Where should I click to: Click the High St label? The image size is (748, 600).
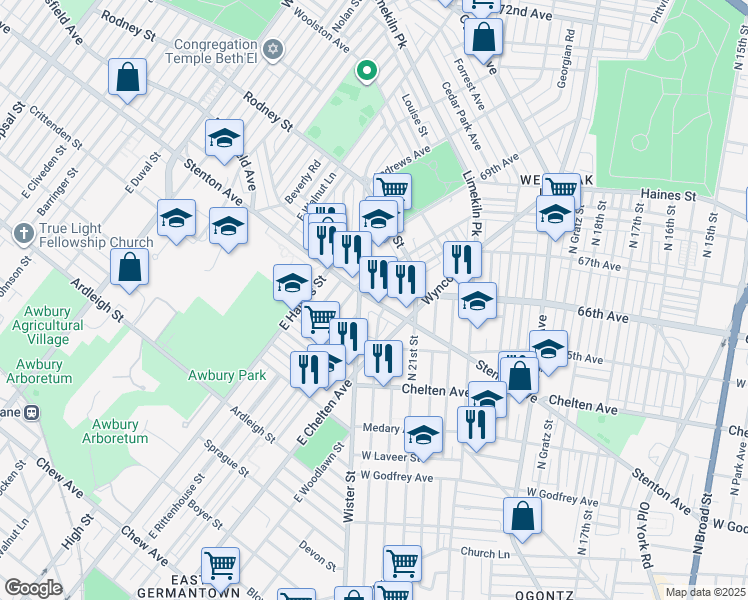[x=78, y=531]
